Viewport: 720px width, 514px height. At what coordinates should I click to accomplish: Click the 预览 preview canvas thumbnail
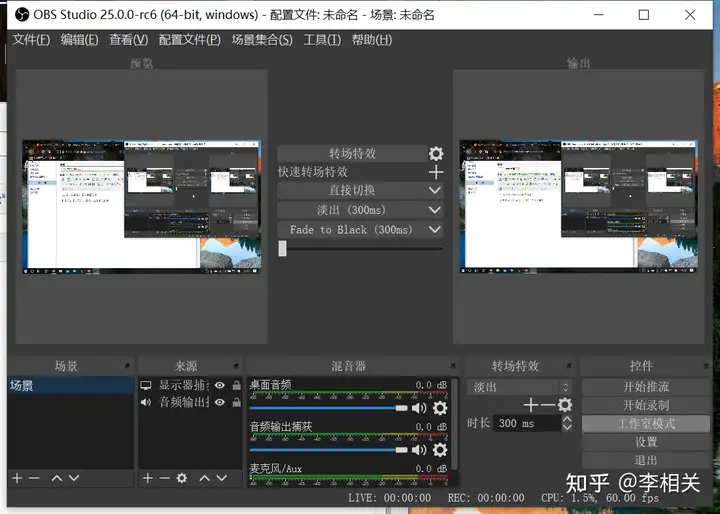click(141, 206)
